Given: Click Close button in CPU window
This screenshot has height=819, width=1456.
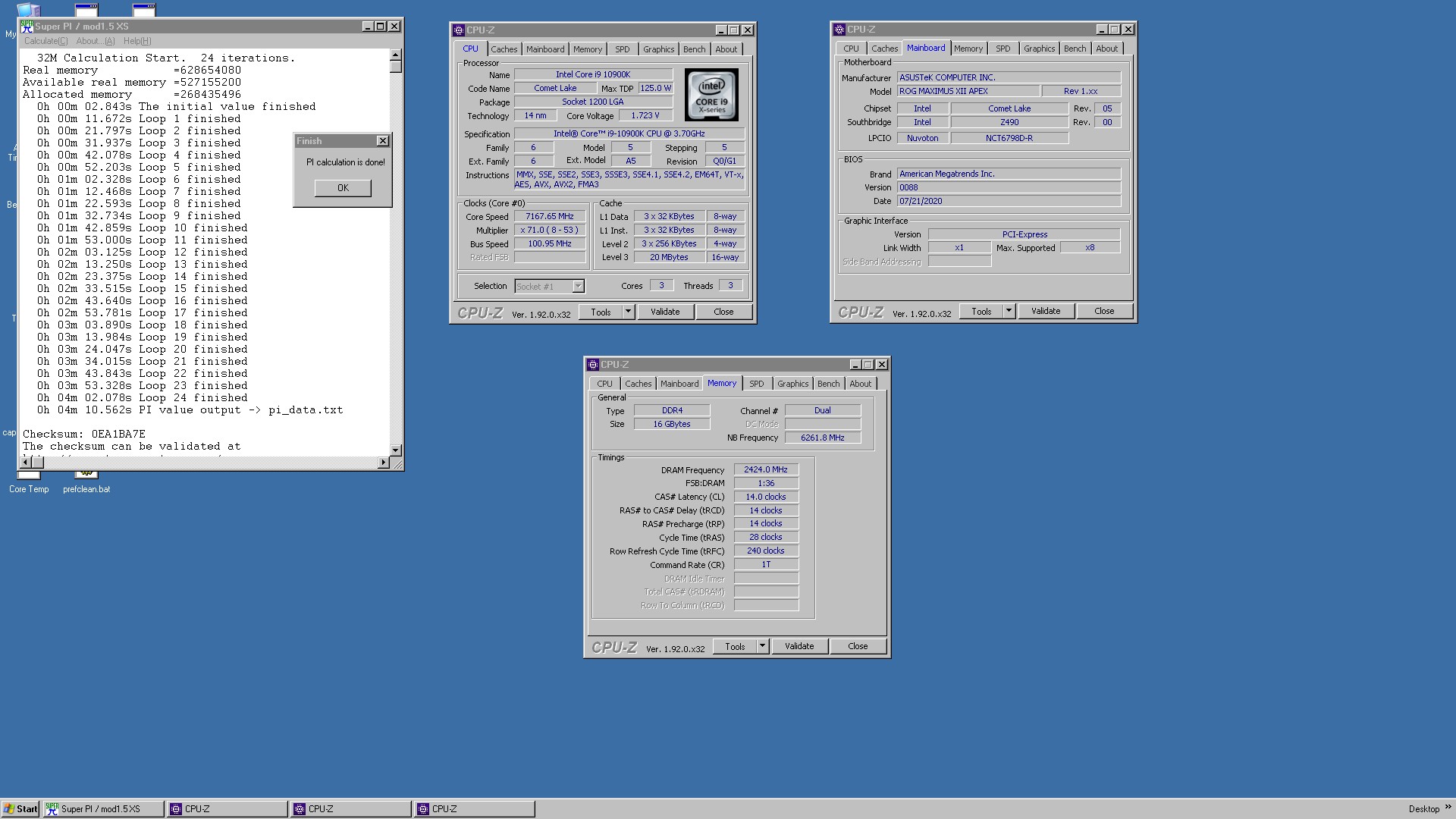Looking at the screenshot, I should tap(723, 312).
